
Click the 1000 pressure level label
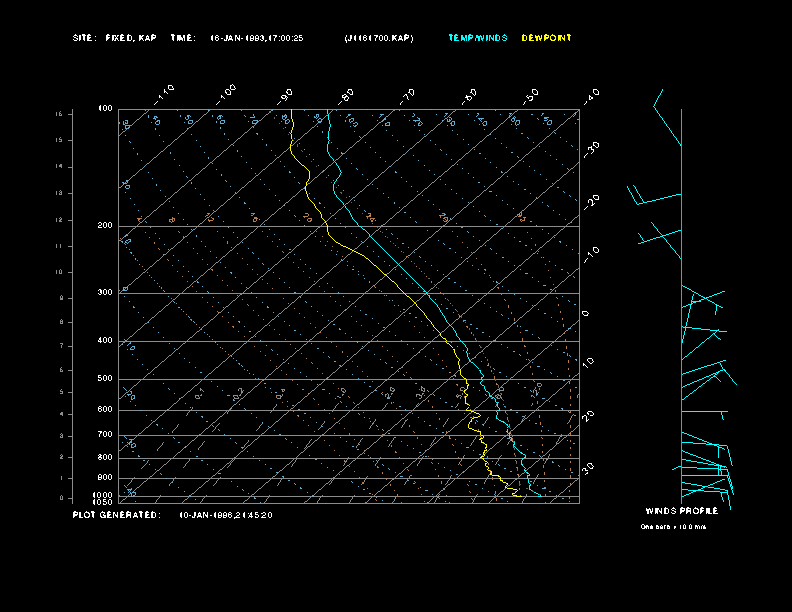point(104,495)
